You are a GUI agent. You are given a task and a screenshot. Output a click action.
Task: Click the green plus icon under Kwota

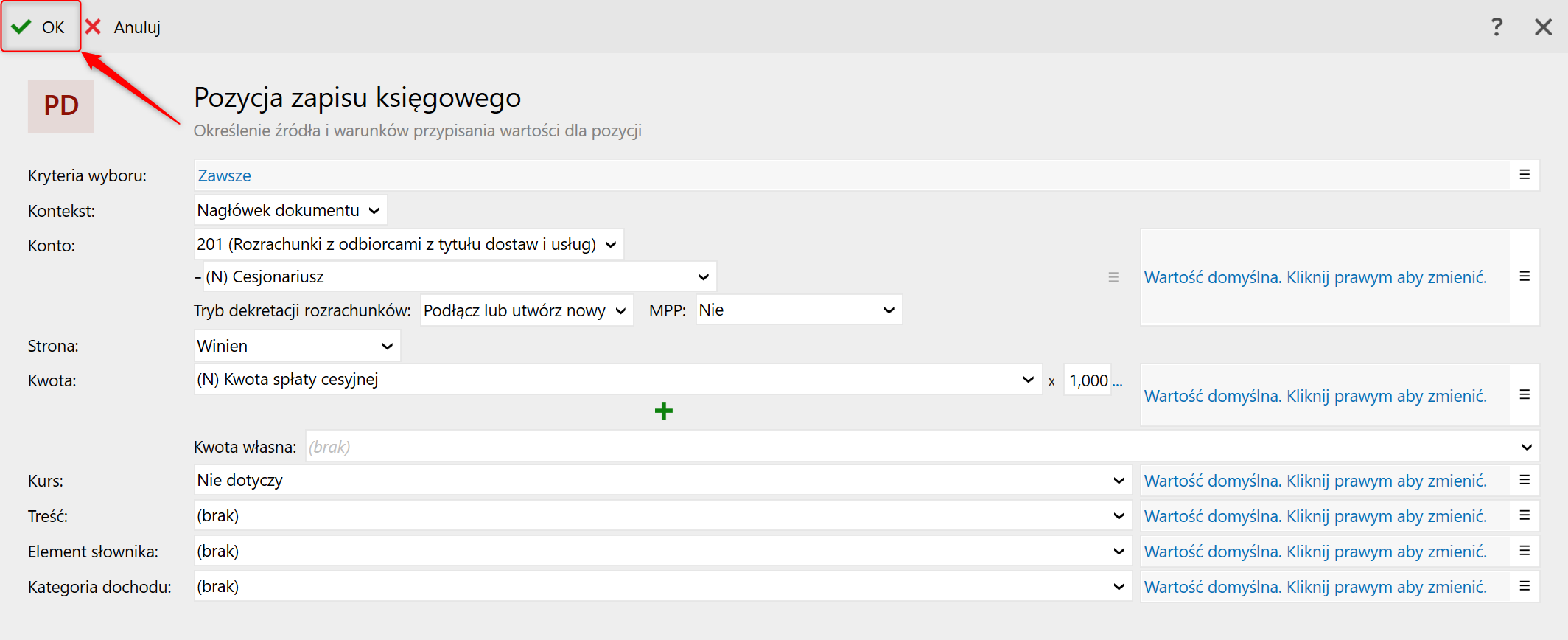[663, 411]
